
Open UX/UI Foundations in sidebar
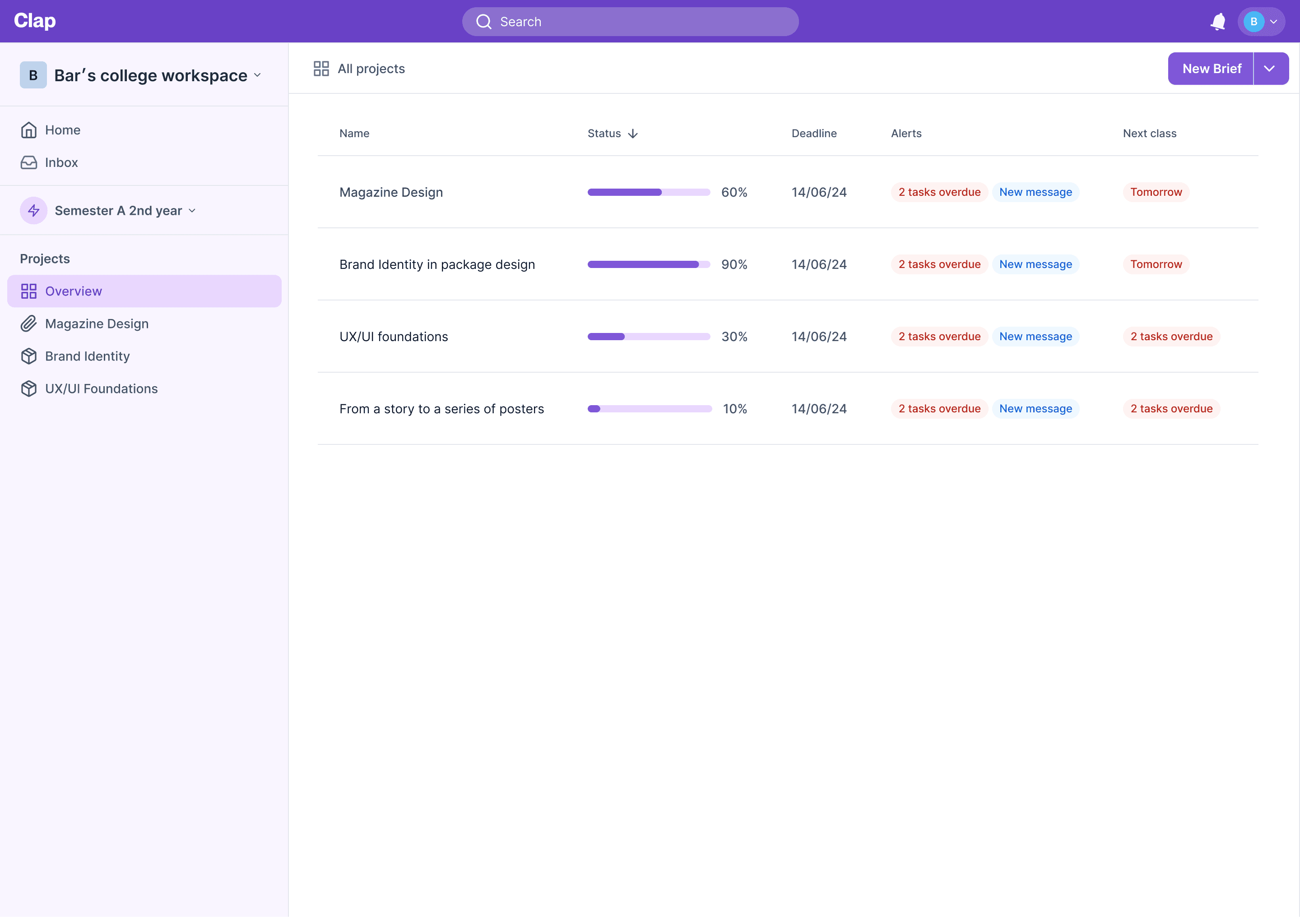pos(101,388)
